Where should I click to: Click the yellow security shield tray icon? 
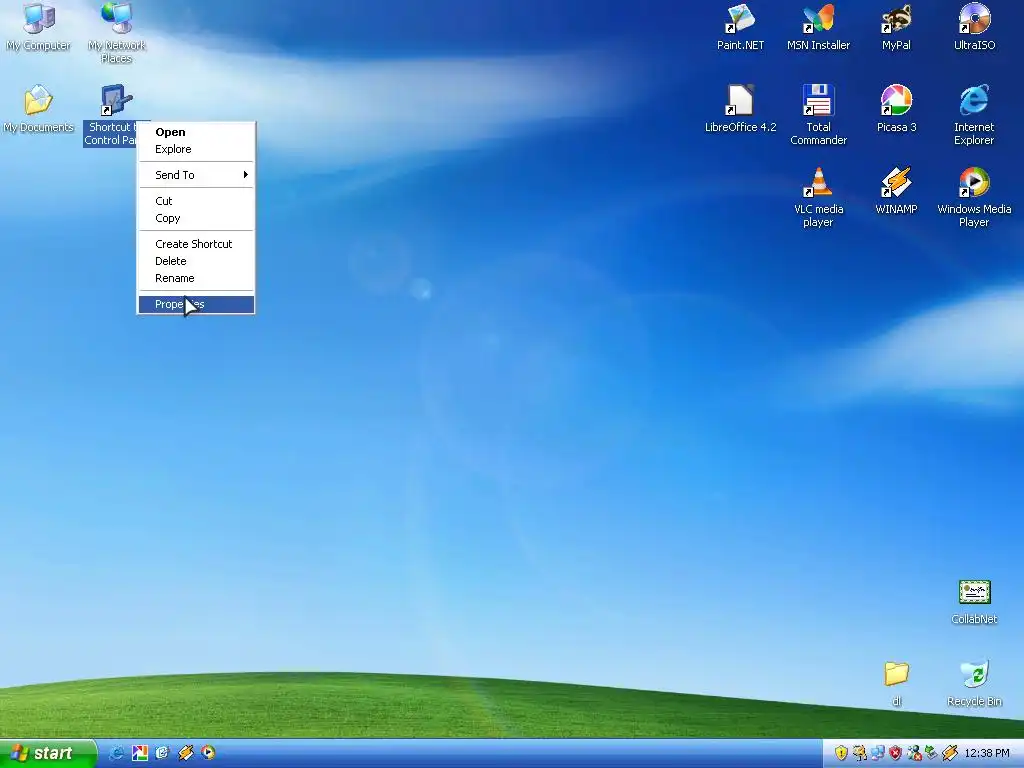coord(841,753)
